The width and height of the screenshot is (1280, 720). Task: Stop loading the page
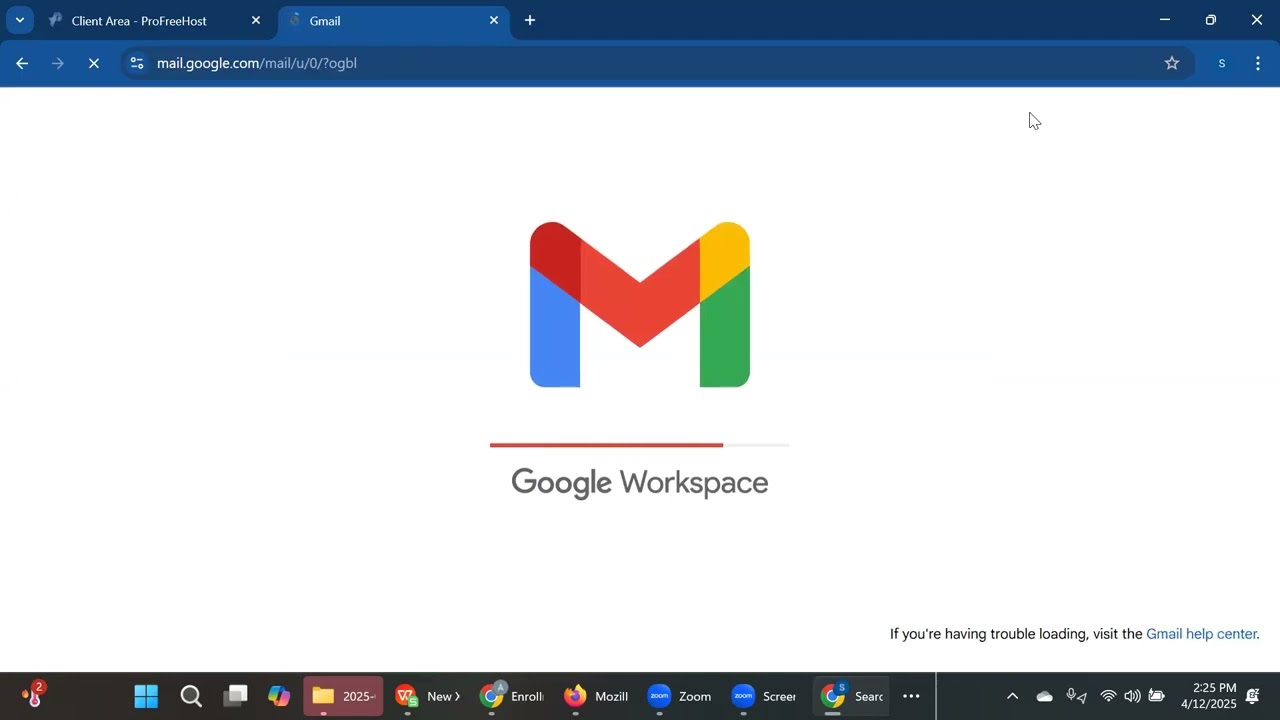coord(94,63)
